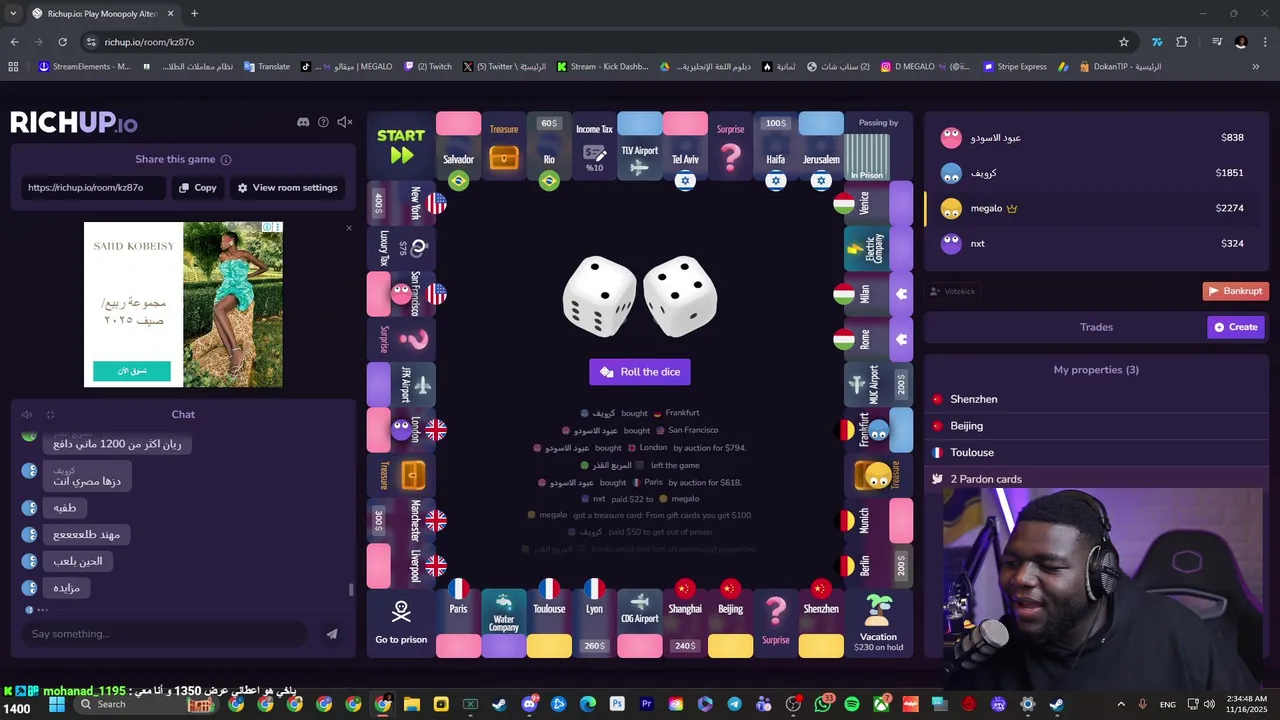
Task: Bookmark this page with the star icon
Action: 1124,42
